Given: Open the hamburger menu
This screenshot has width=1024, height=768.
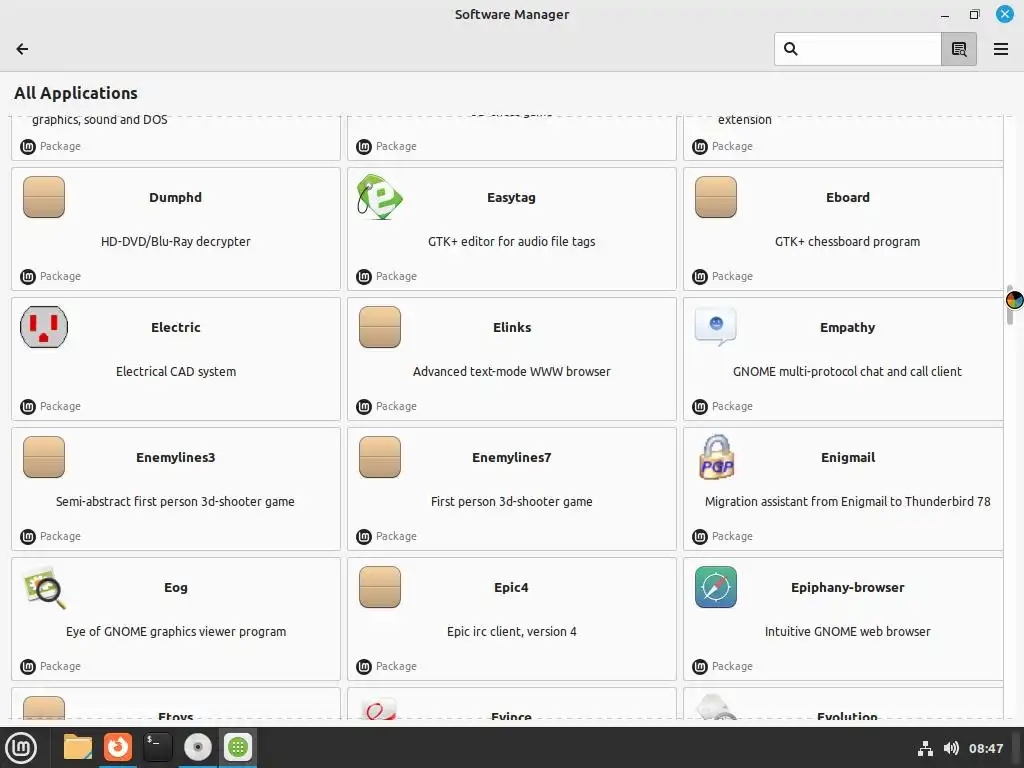Looking at the screenshot, I should 1000,49.
